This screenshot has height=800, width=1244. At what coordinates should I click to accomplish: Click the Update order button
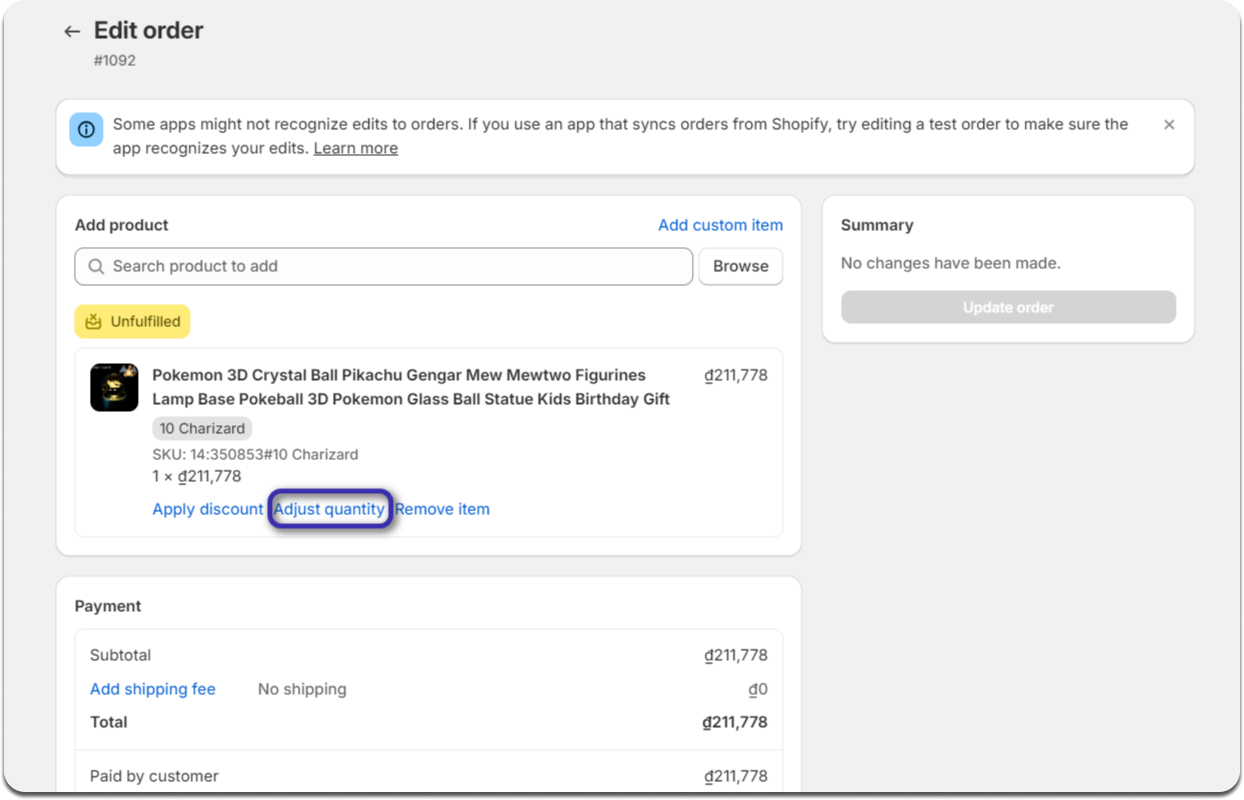click(1008, 307)
